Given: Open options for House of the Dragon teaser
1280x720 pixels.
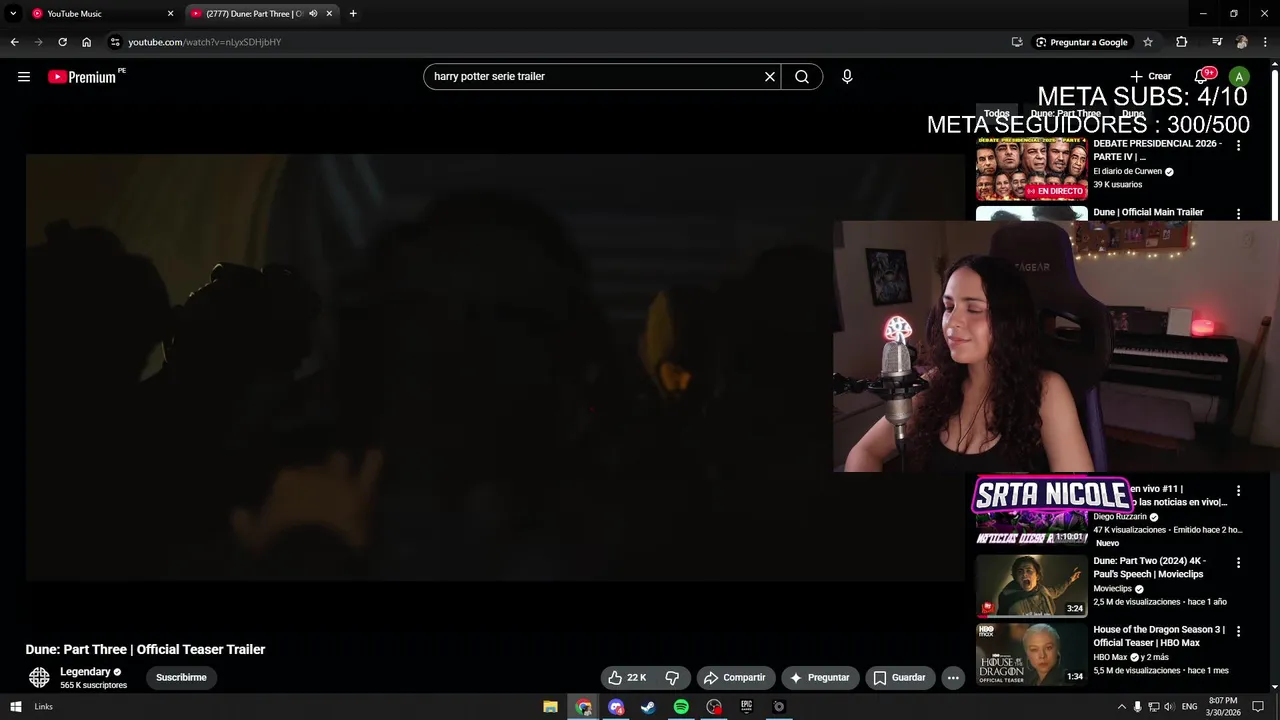Looking at the screenshot, I should click(1238, 632).
